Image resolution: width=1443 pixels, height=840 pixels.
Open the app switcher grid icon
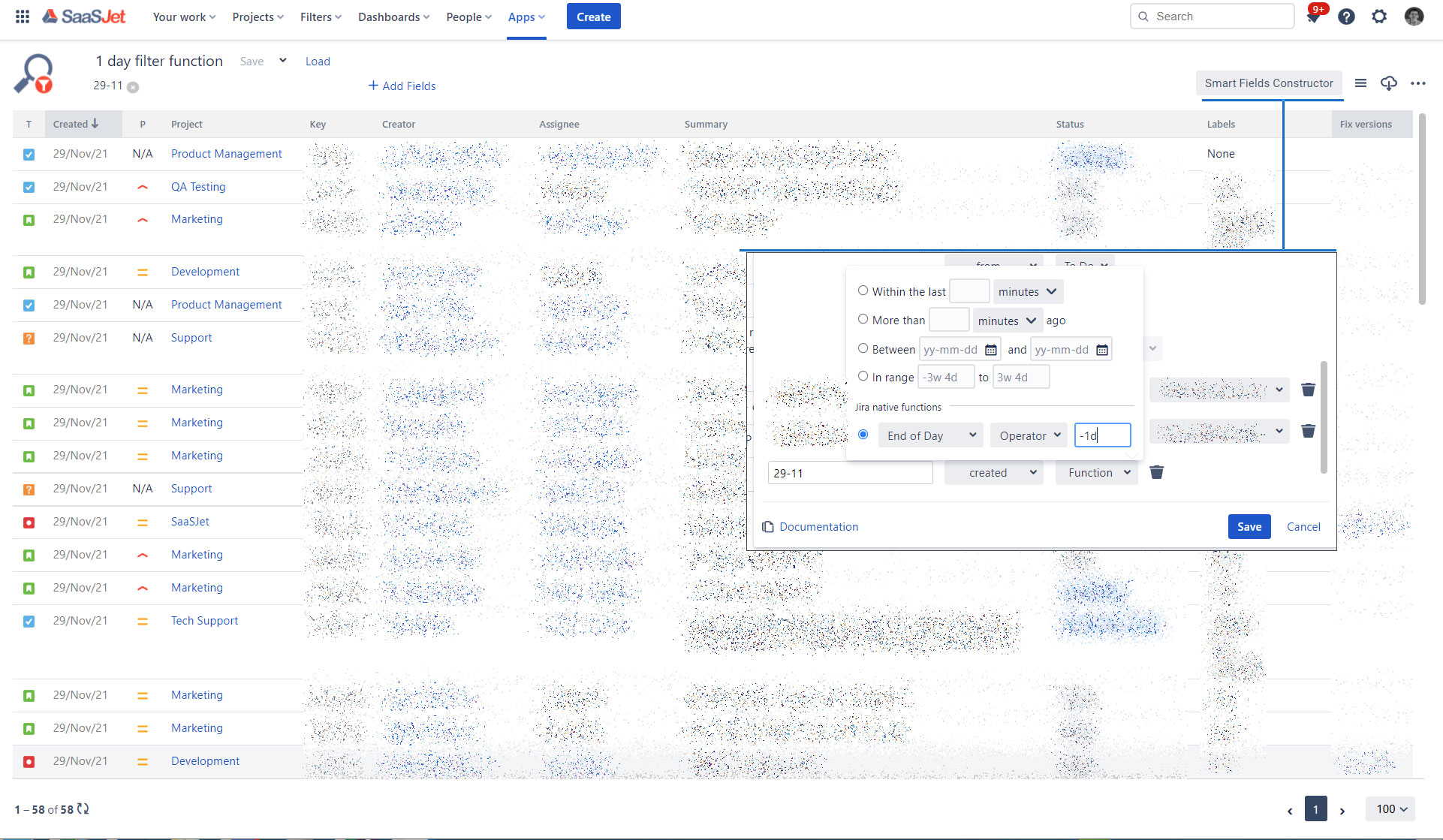click(23, 17)
